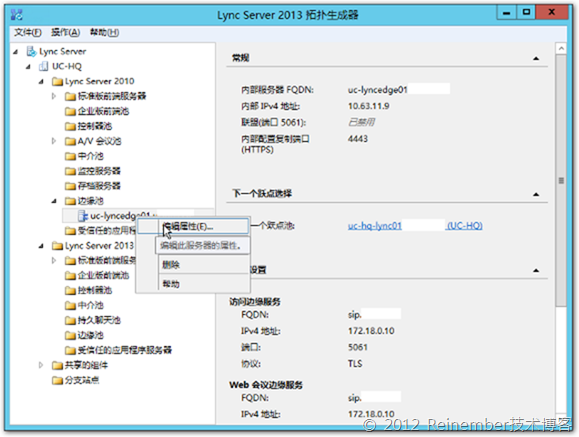Expand 标准版前端服务器 under Lync Server 2010

[54, 96]
